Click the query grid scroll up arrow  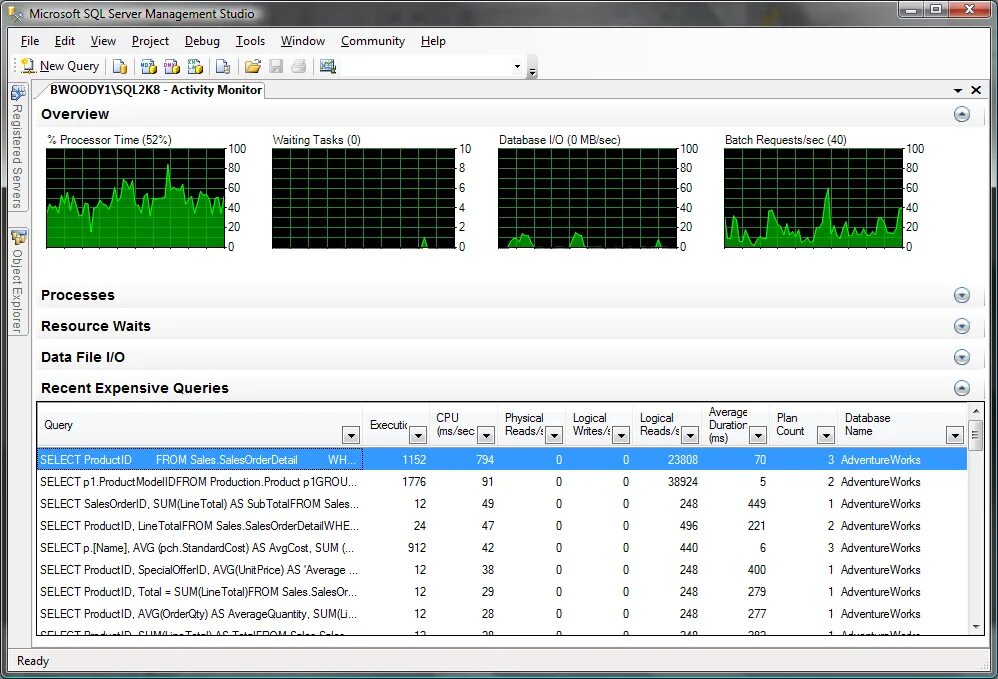tap(976, 412)
